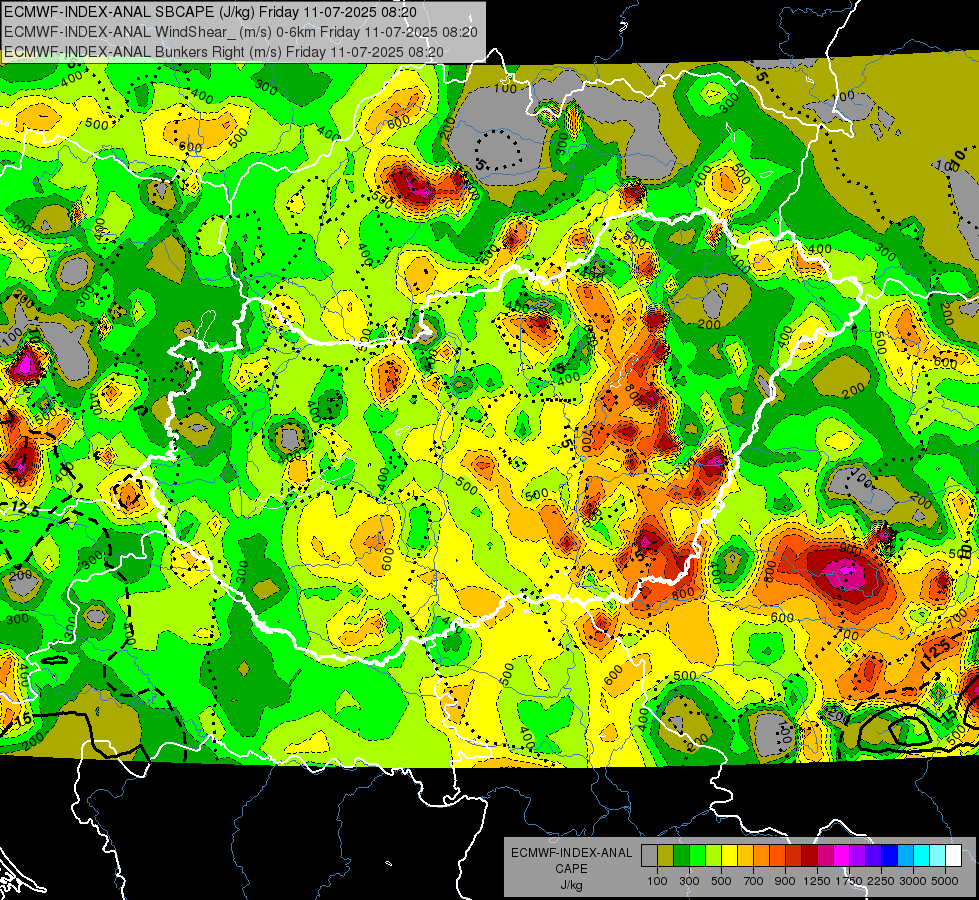Viewport: 979px width, 900px height.
Task: Click the purple legend swatch right of 1750
Action: [857, 856]
